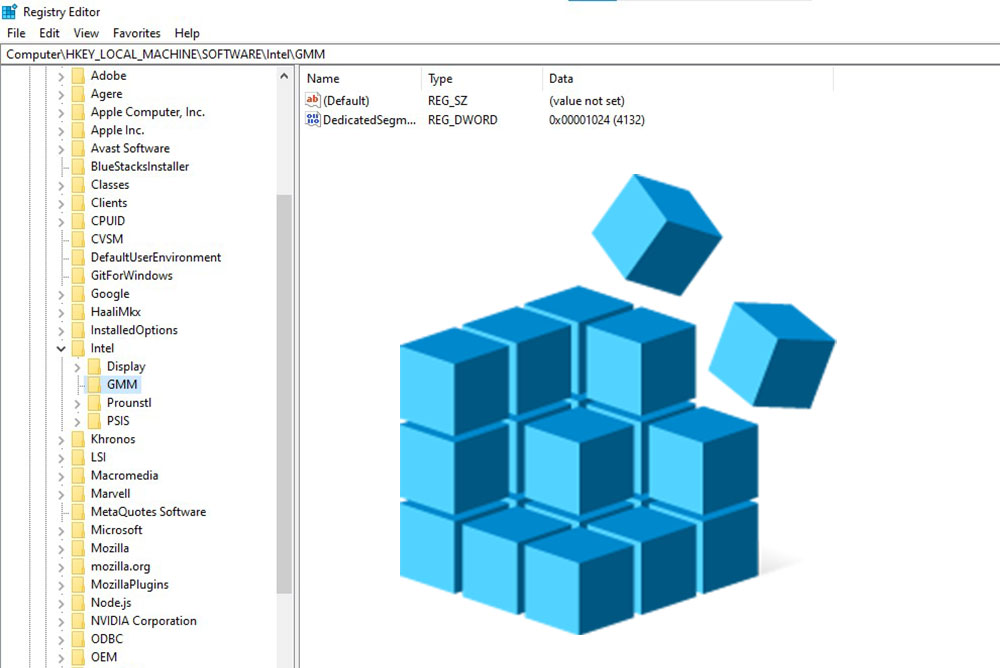The height and width of the screenshot is (668, 1000).
Task: Click the registry path address bar
Action: pyautogui.click(x=400, y=54)
